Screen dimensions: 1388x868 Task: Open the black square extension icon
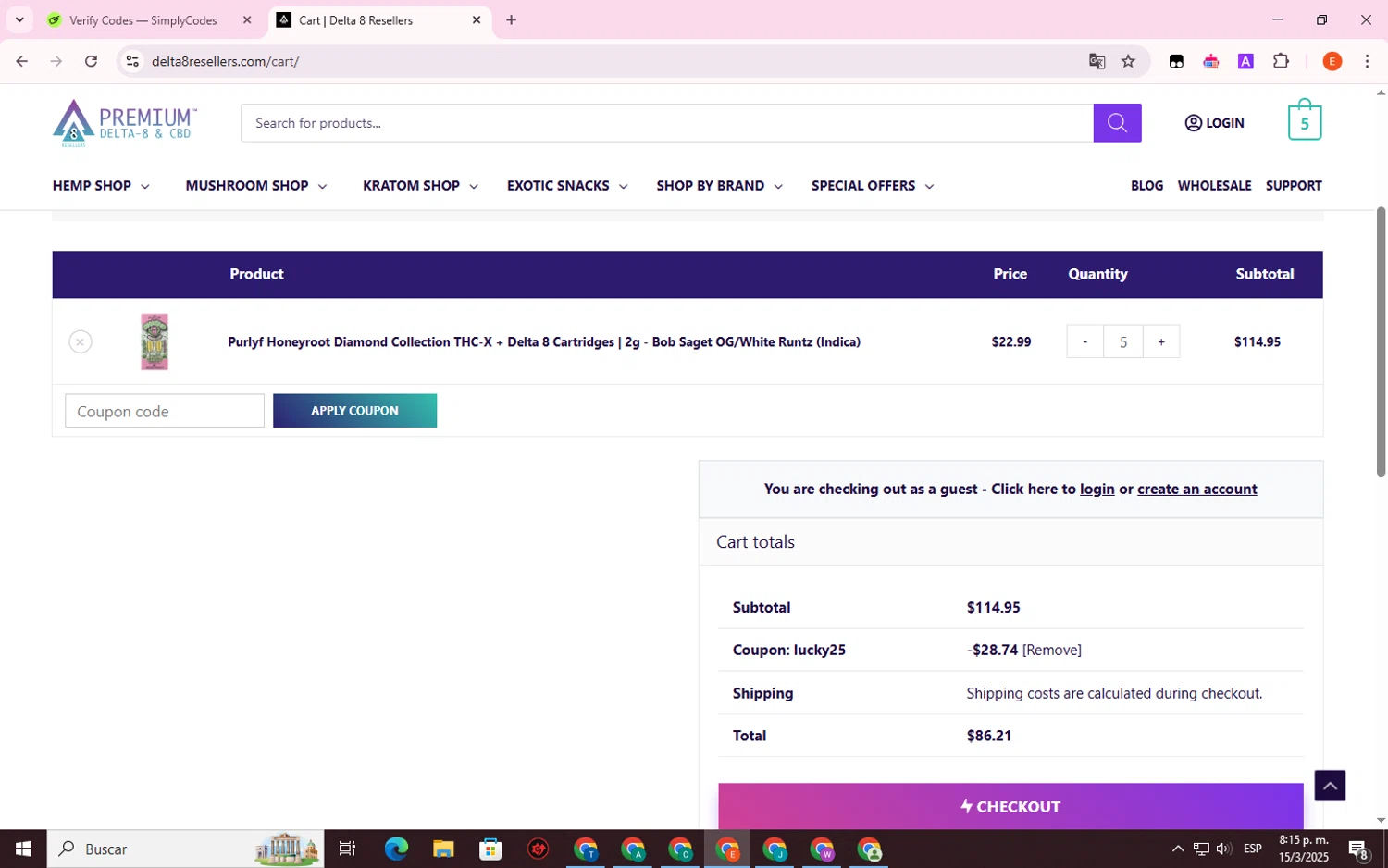[x=1176, y=61]
